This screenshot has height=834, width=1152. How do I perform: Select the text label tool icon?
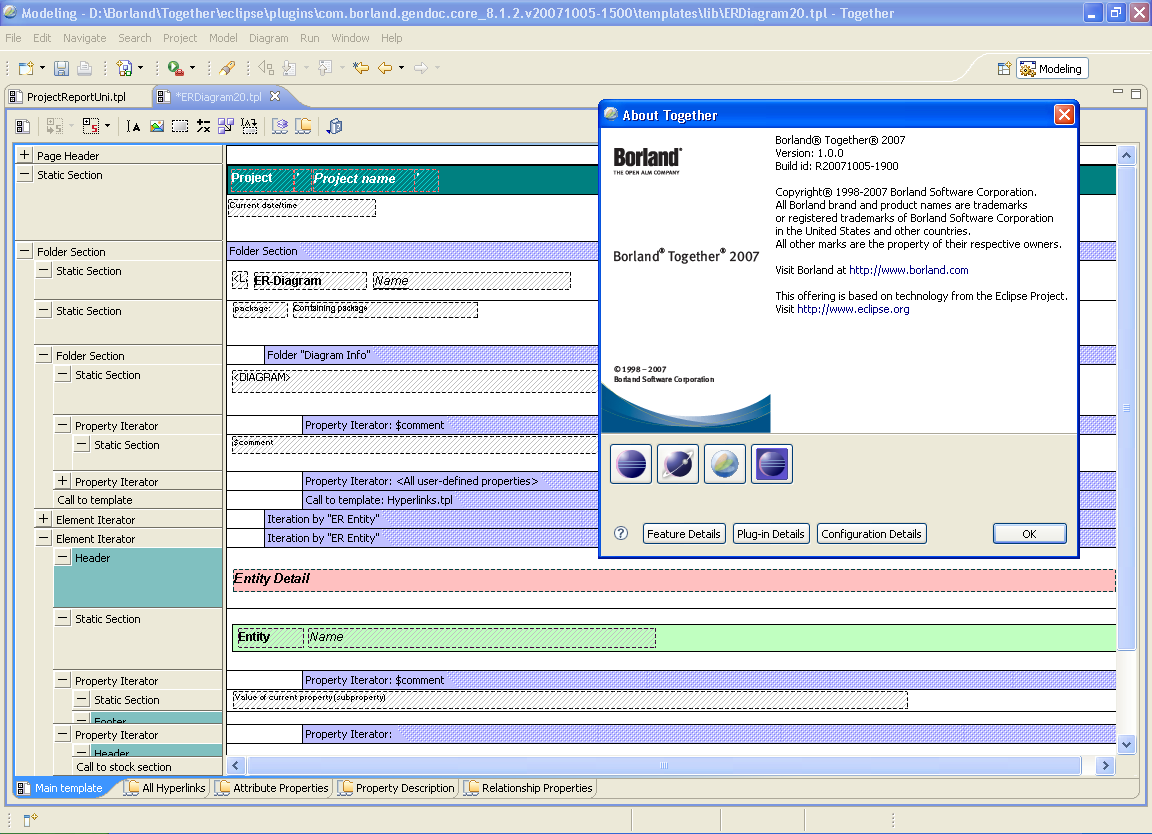[133, 126]
